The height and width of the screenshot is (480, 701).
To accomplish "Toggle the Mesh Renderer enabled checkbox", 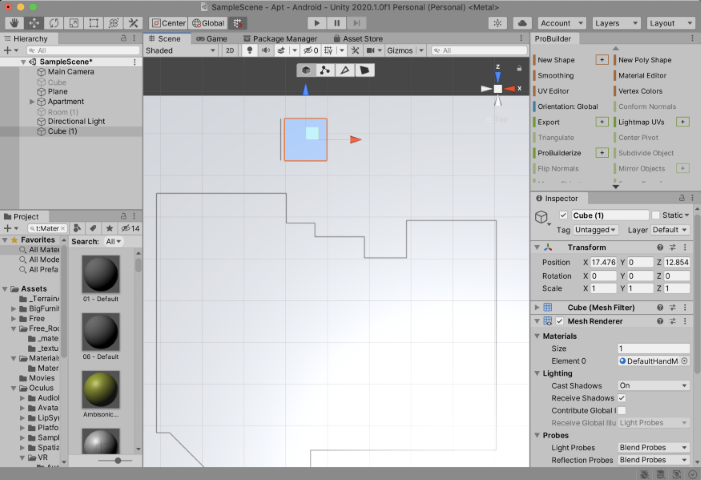I will click(x=559, y=321).
